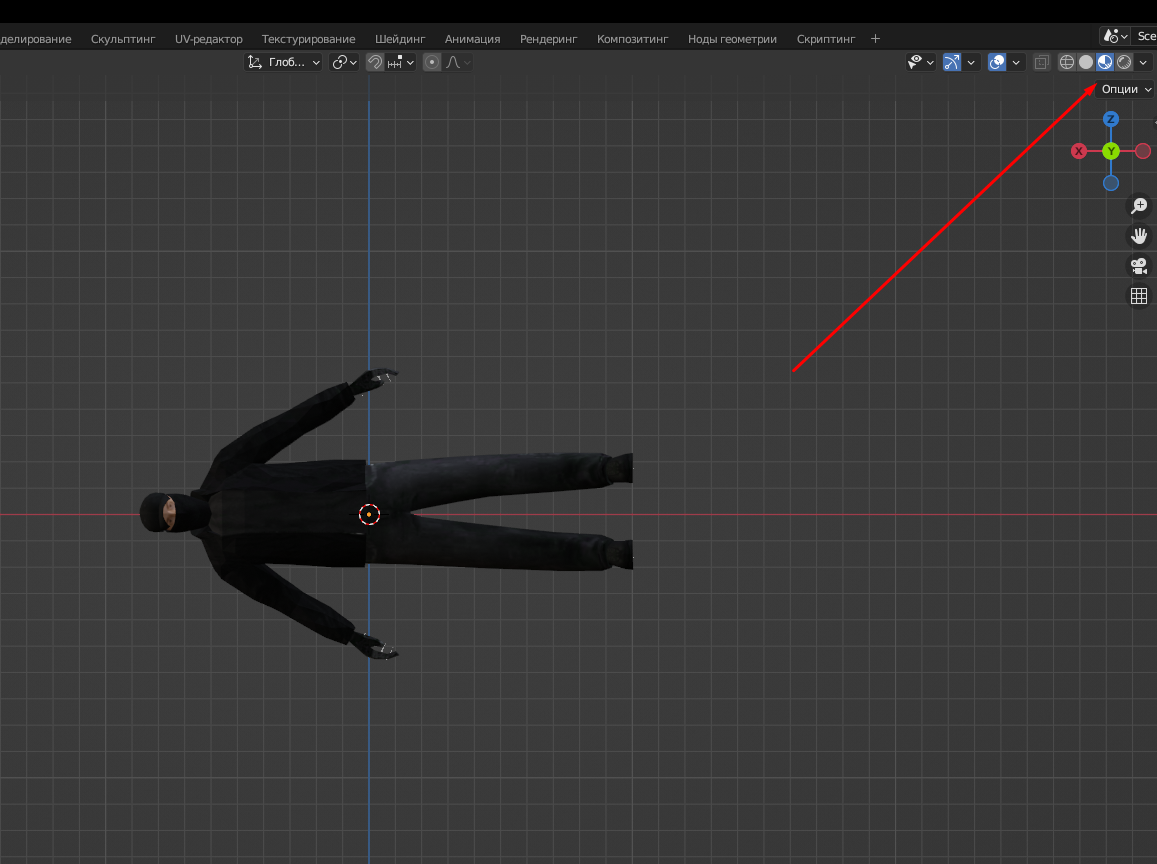This screenshot has height=864, width=1157.
Task: Click the zoom magnifier icon in viewport
Action: coord(1138,206)
